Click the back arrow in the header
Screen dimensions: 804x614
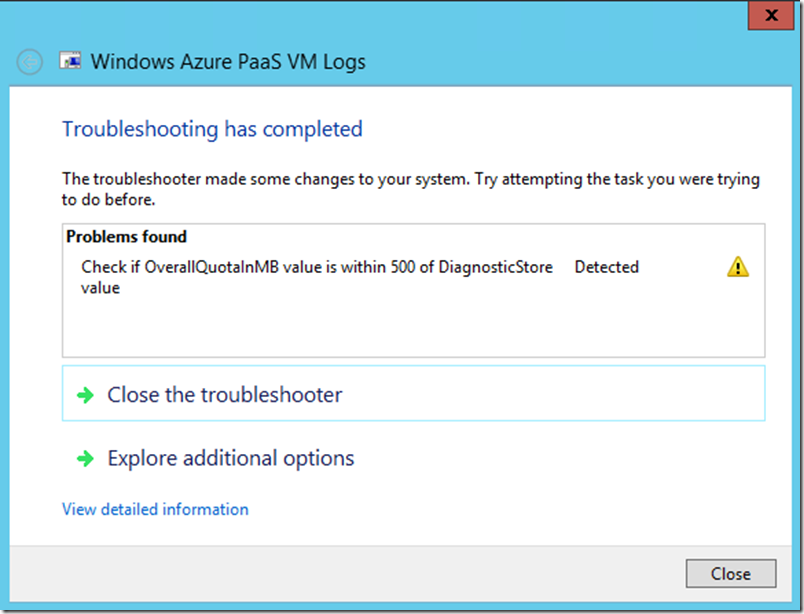pyautogui.click(x=30, y=62)
